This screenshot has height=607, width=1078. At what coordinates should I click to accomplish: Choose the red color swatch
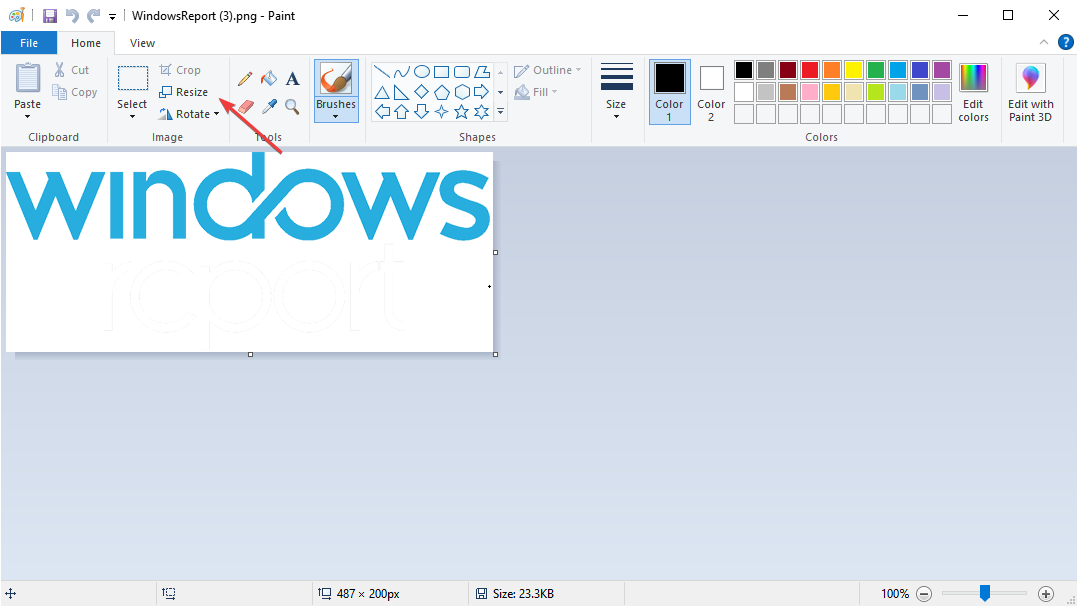[x=810, y=69]
